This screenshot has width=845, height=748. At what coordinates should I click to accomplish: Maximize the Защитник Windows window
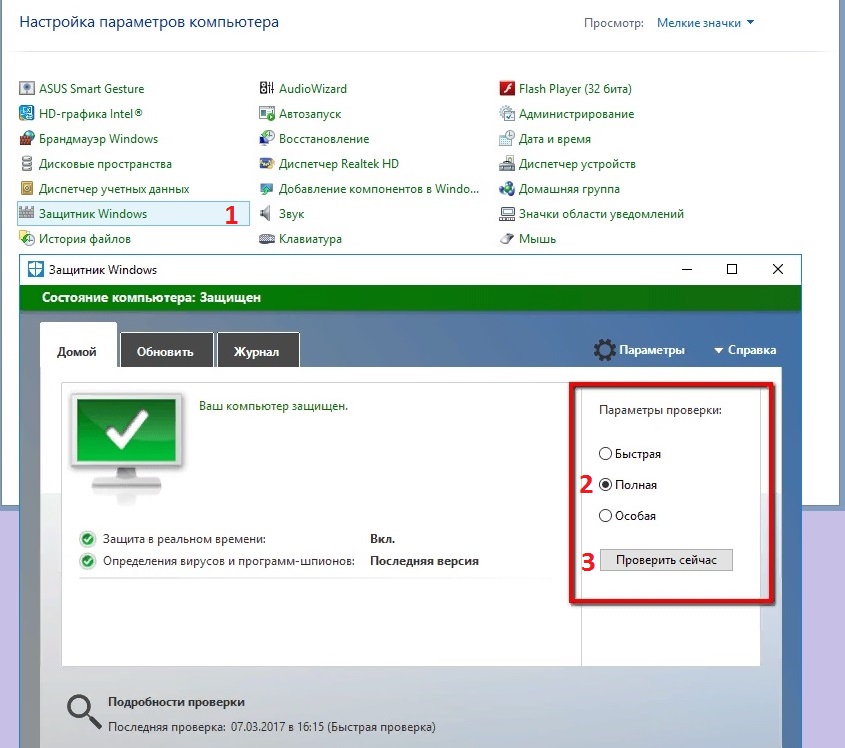[731, 269]
